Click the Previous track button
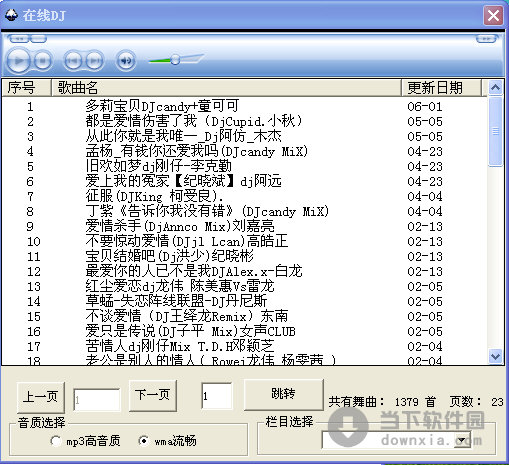 73,61
